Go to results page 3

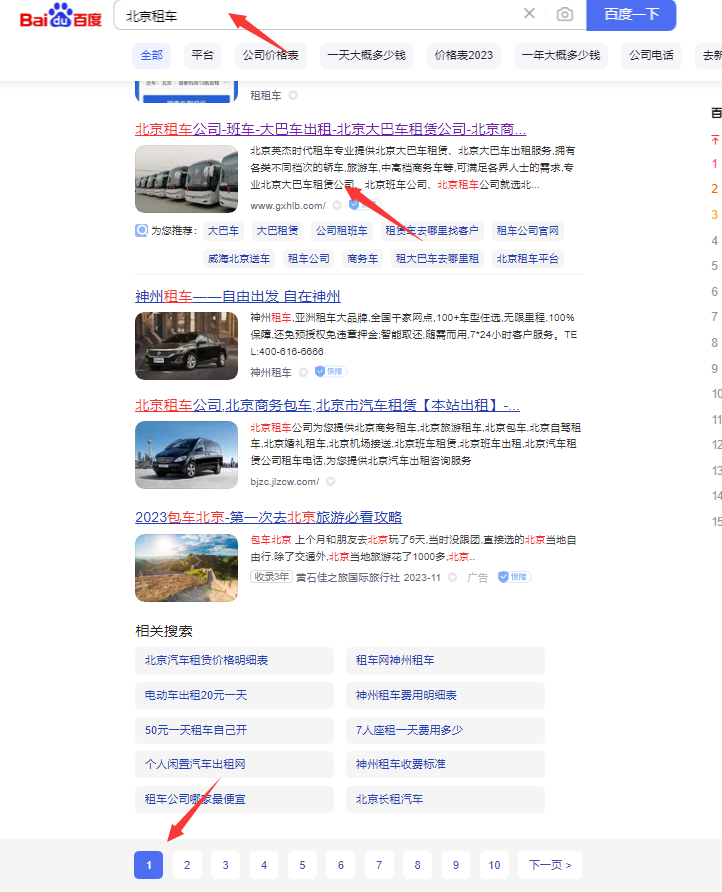225,865
